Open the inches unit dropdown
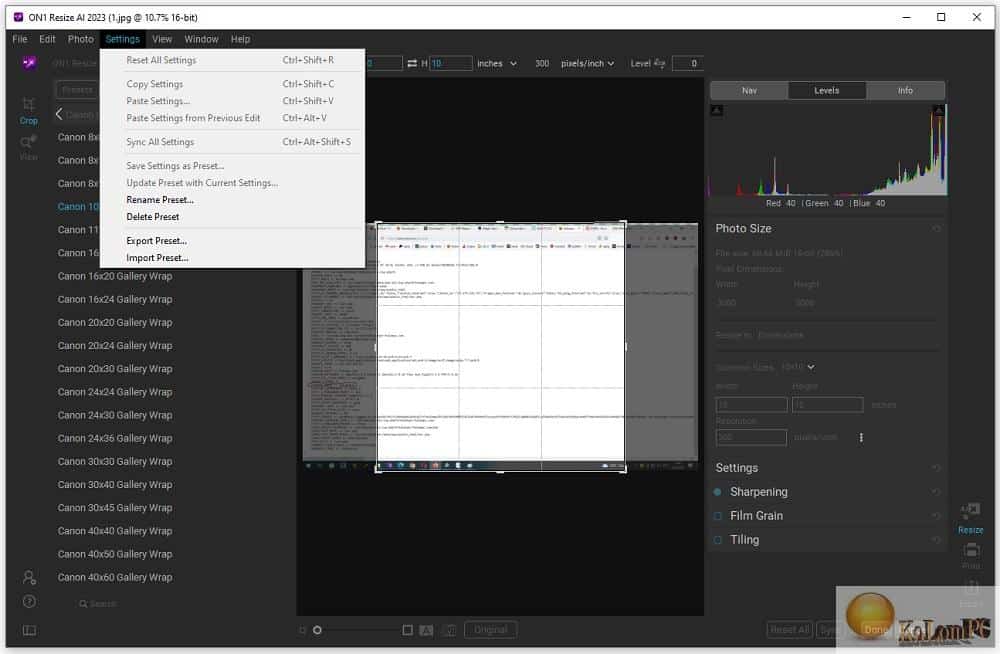 tap(497, 63)
